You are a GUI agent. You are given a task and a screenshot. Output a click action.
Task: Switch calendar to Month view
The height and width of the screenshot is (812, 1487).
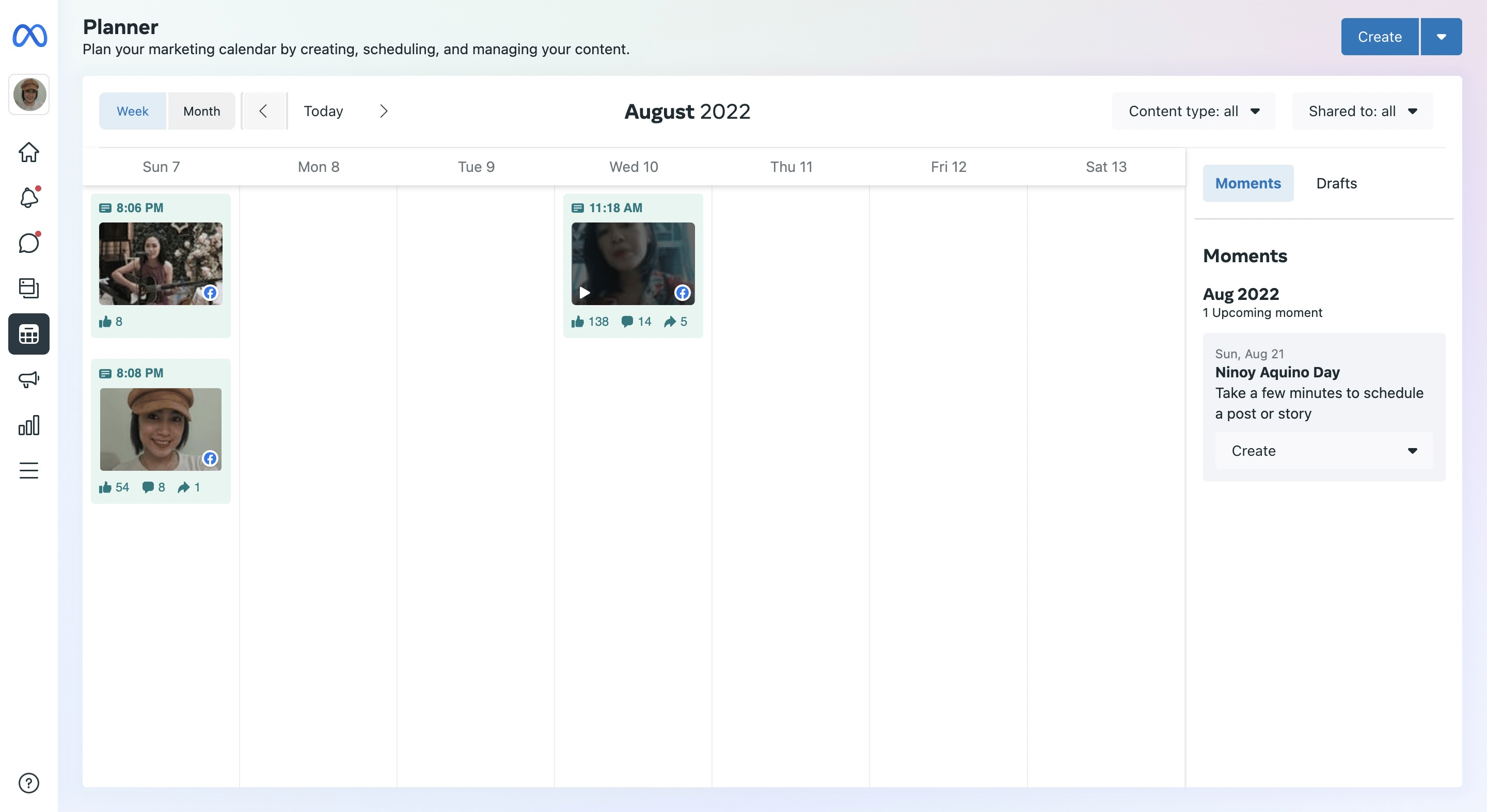click(201, 111)
